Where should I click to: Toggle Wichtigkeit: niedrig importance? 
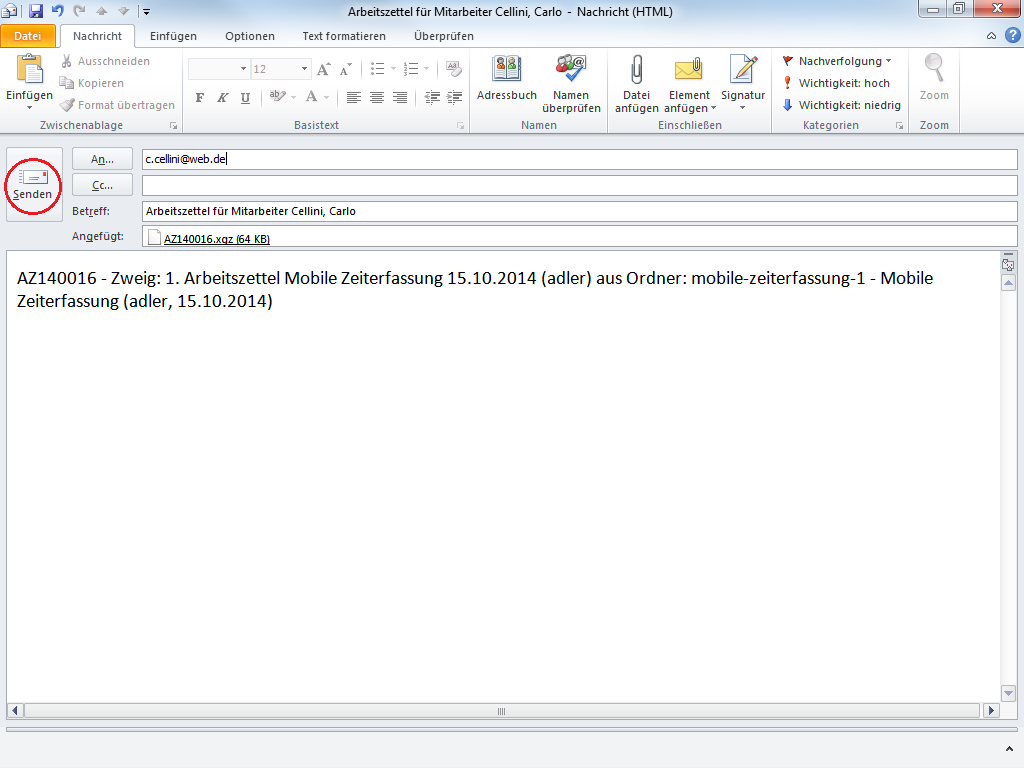click(841, 105)
